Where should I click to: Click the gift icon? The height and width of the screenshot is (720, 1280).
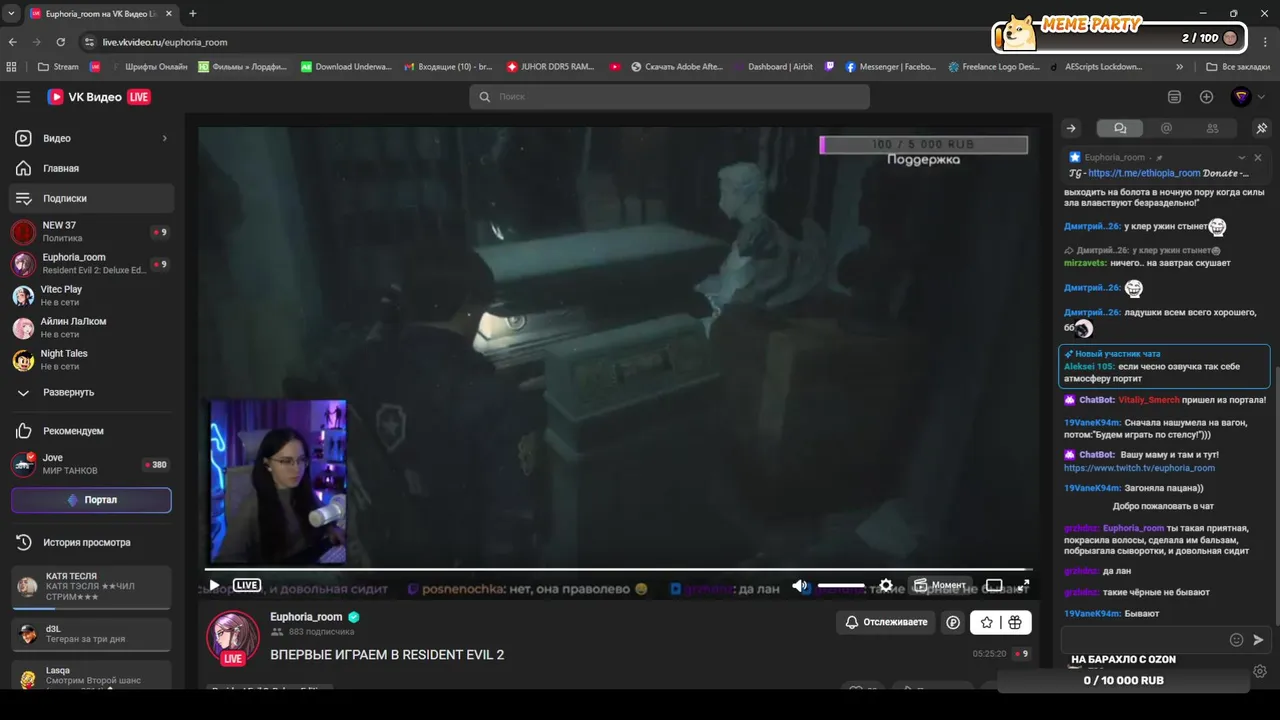[1015, 622]
